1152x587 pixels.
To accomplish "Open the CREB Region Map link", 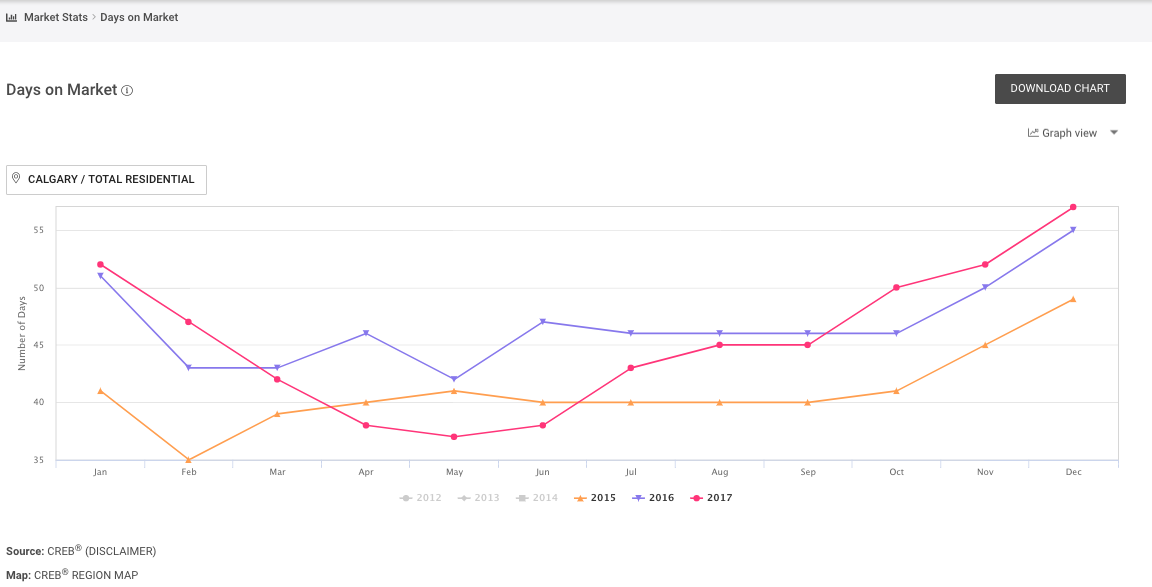I will click(87, 575).
